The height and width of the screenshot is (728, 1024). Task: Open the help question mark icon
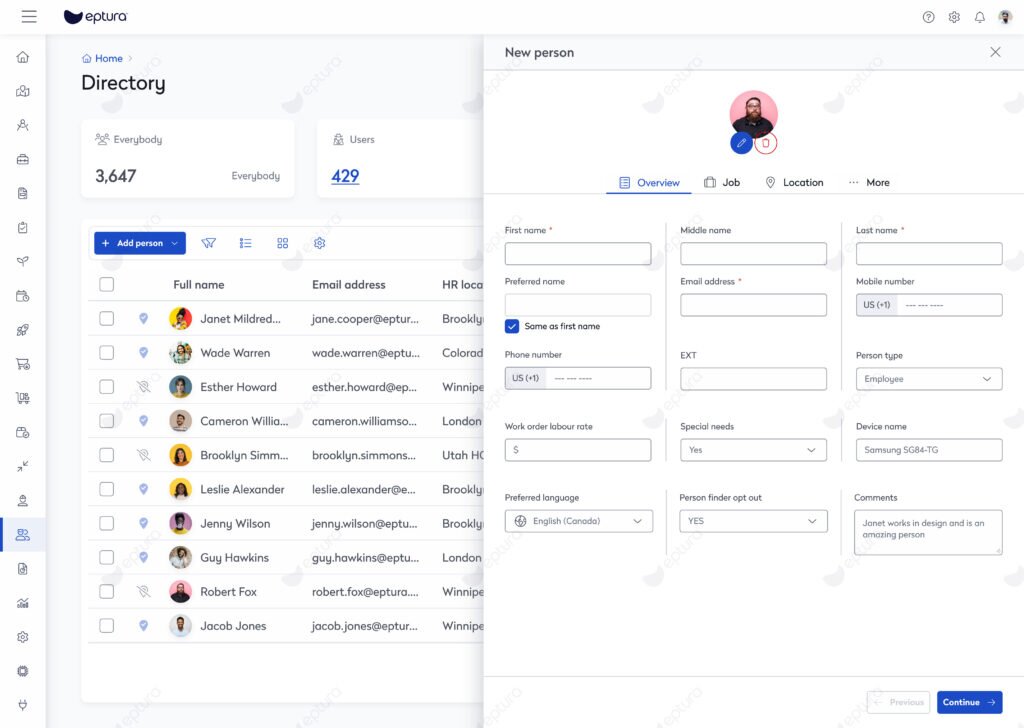928,17
